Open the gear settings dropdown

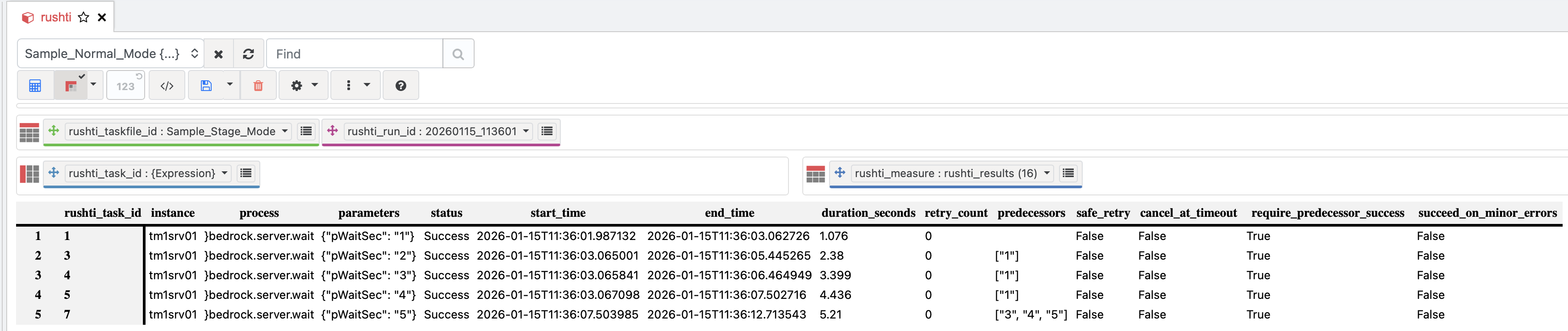pyautogui.click(x=303, y=86)
